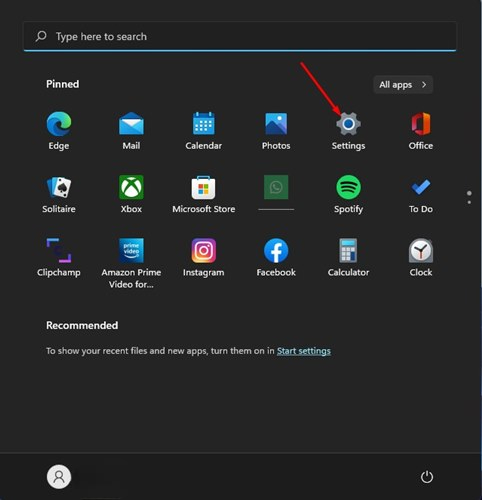The image size is (482, 500).
Task: Open the Edge browser
Action: tap(59, 131)
